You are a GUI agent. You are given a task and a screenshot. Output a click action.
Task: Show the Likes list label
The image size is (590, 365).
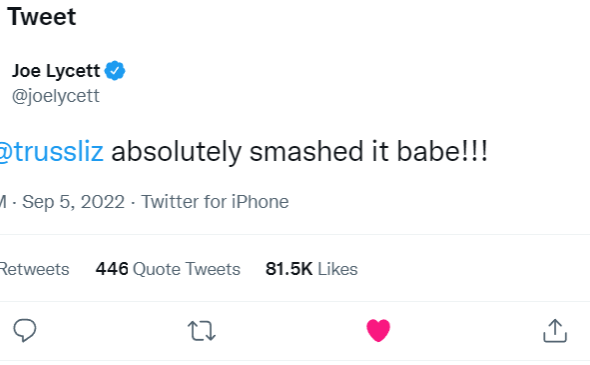click(x=338, y=269)
